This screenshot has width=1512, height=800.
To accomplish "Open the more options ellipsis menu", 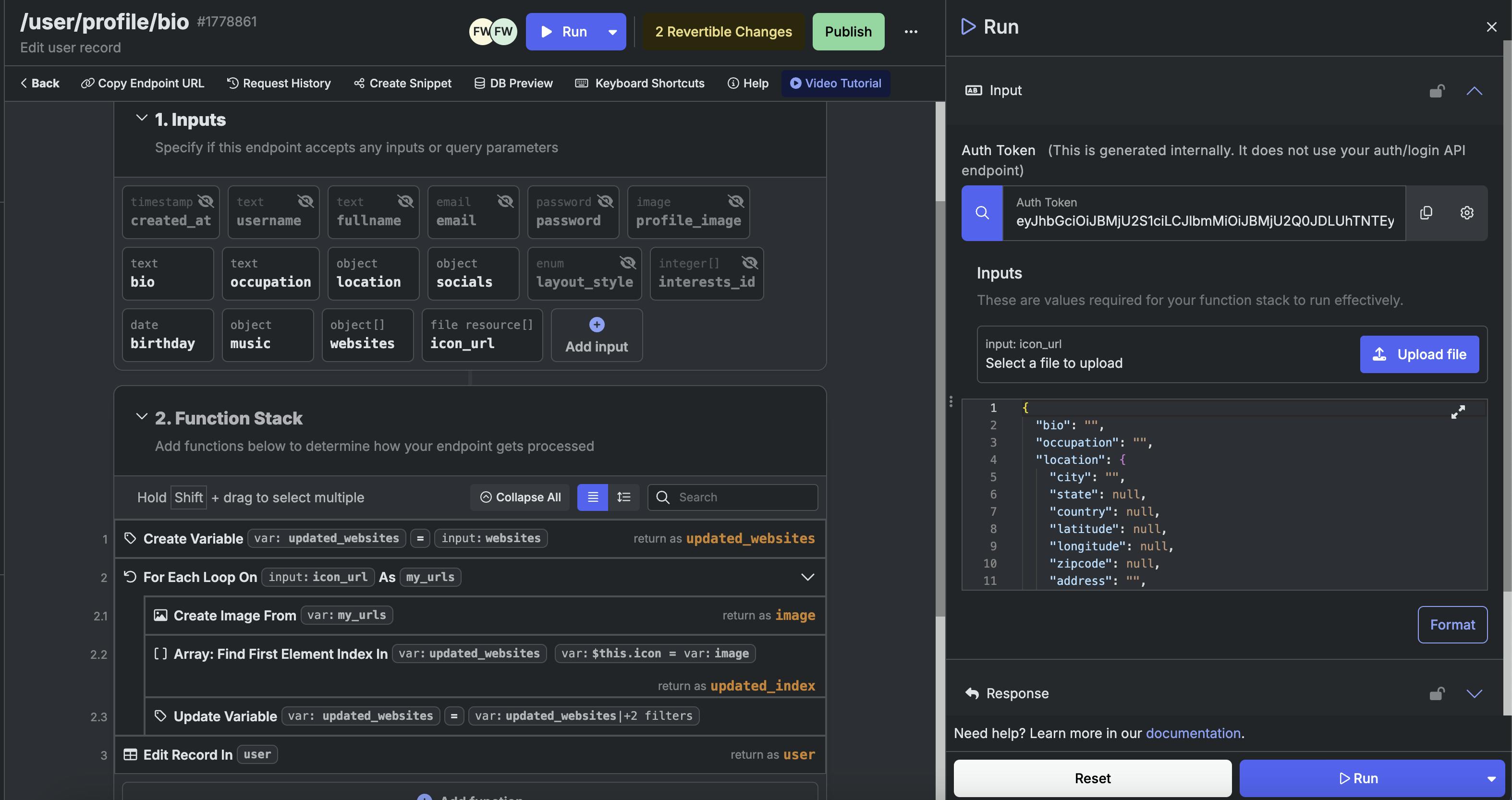I will 910,32.
